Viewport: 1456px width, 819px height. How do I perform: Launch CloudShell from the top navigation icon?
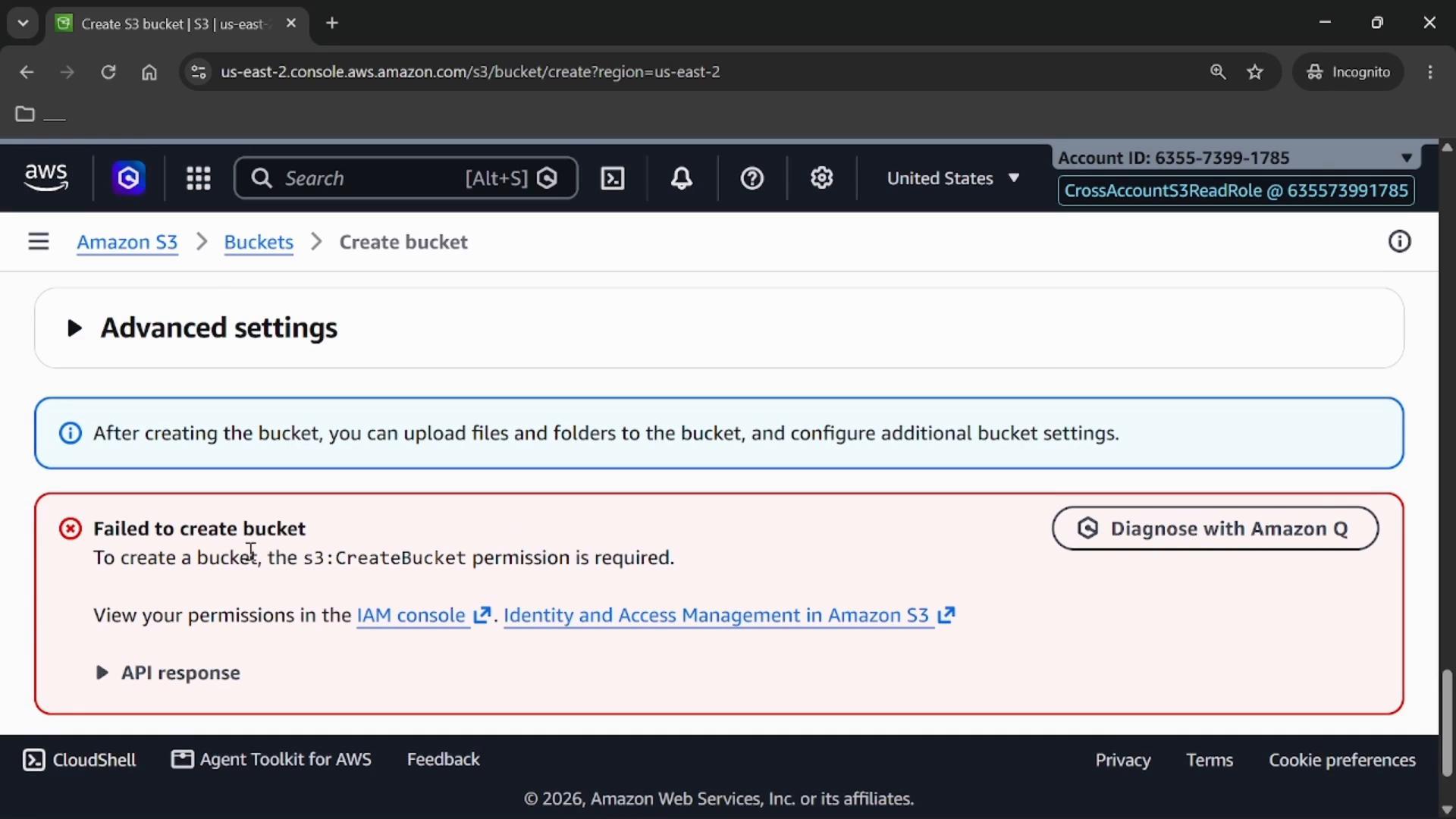[613, 178]
